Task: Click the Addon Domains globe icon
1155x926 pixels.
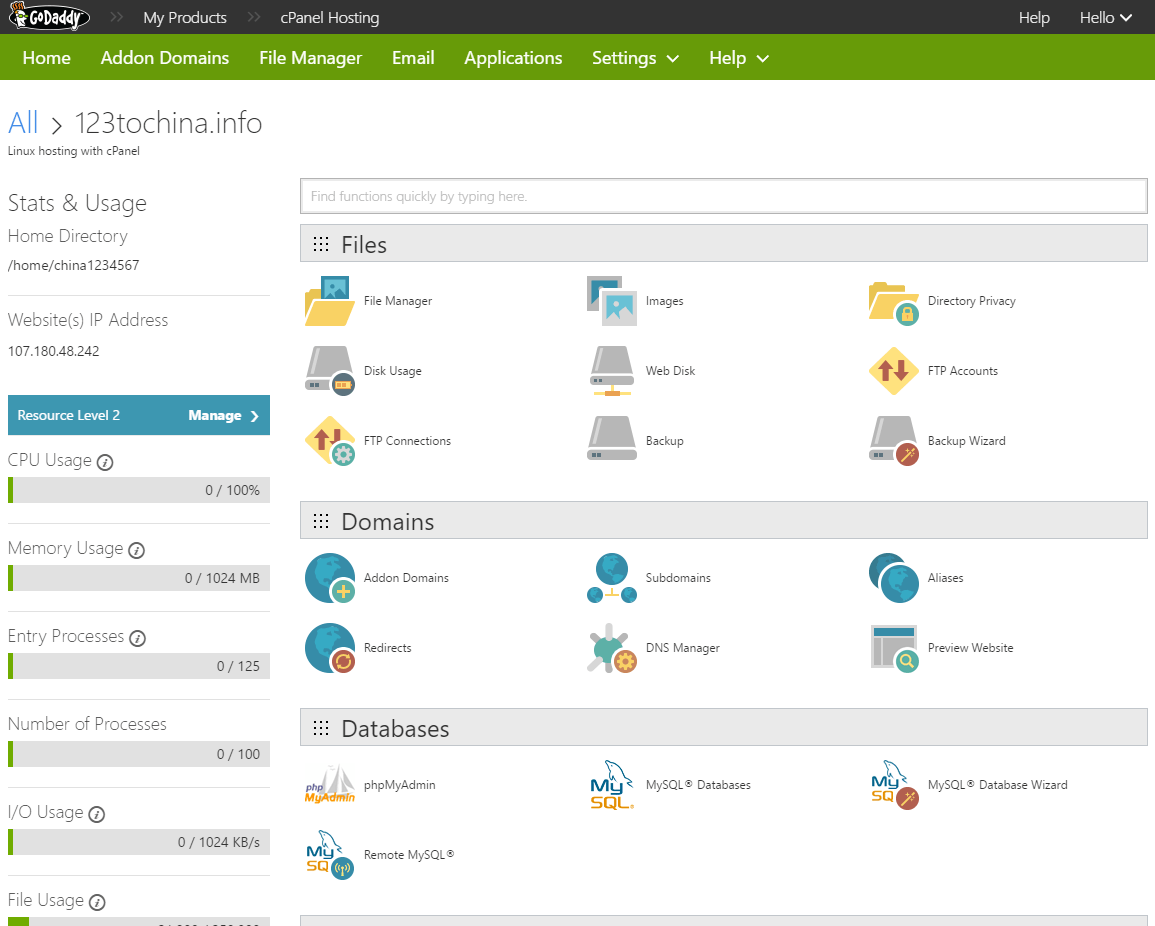Action: point(329,578)
